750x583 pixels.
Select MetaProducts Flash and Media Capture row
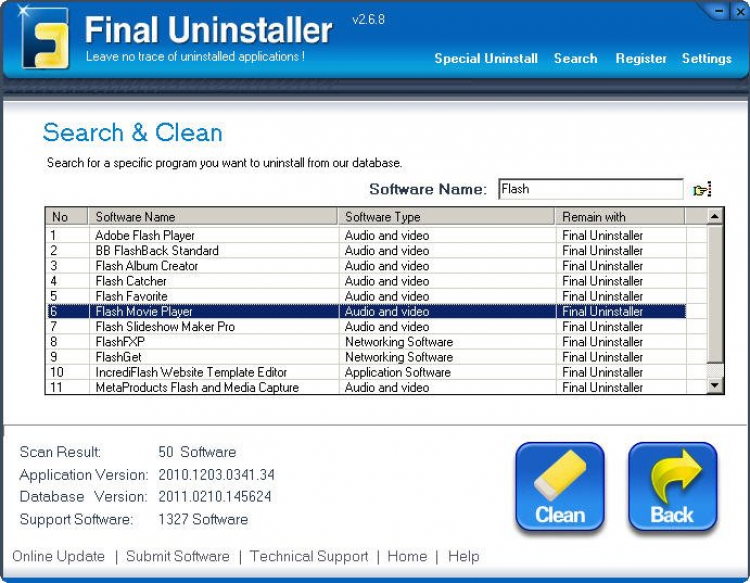(x=366, y=387)
